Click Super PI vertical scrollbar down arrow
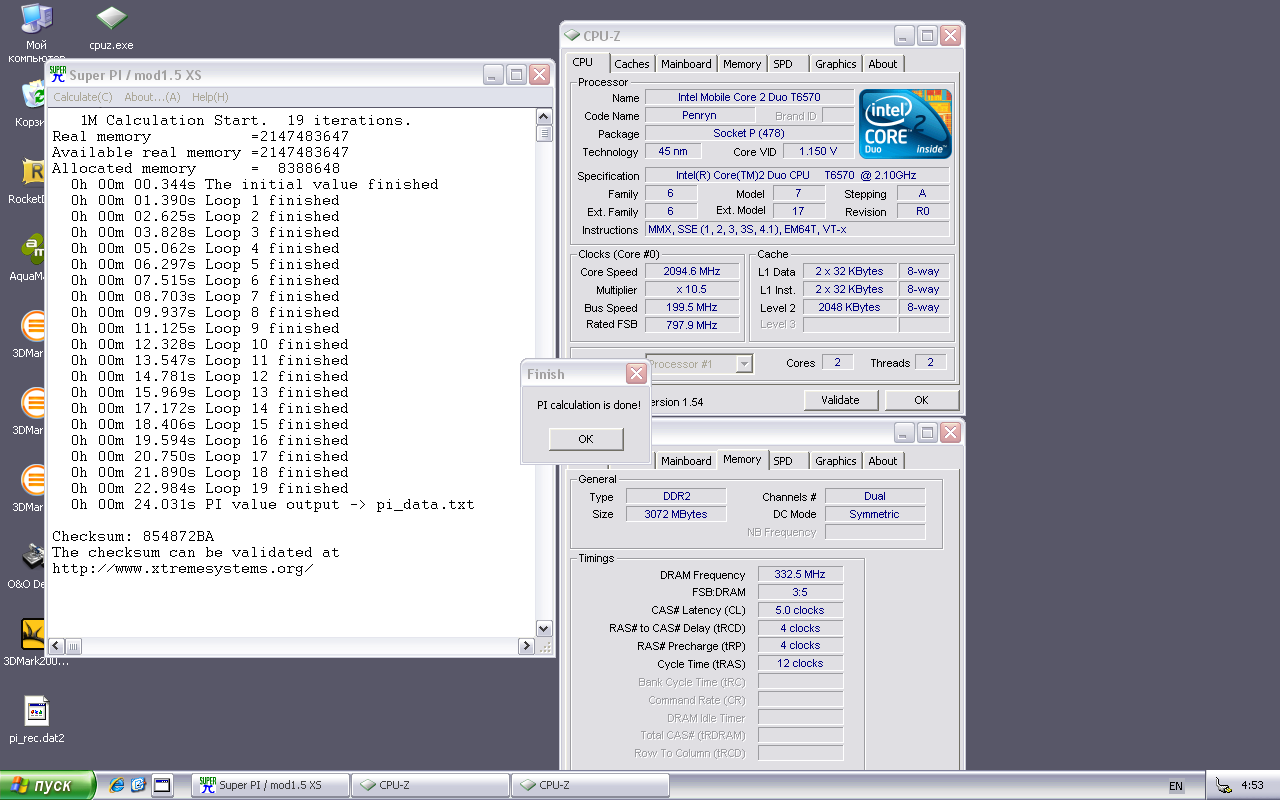Viewport: 1280px width, 800px height. pos(544,629)
